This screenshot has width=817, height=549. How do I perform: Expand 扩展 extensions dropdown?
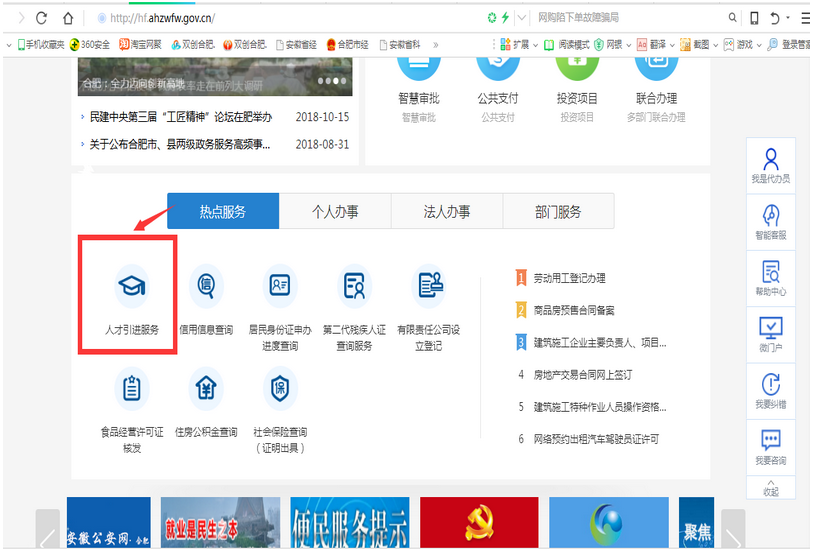(535, 45)
